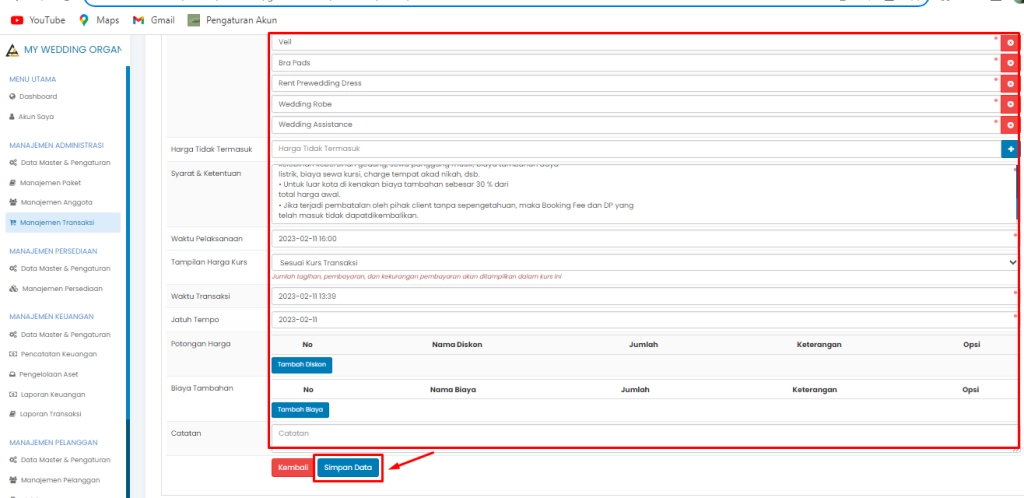The width and height of the screenshot is (1024, 498).
Task: Click Waktu Pelaksanaan date field
Action: [x=644, y=239]
